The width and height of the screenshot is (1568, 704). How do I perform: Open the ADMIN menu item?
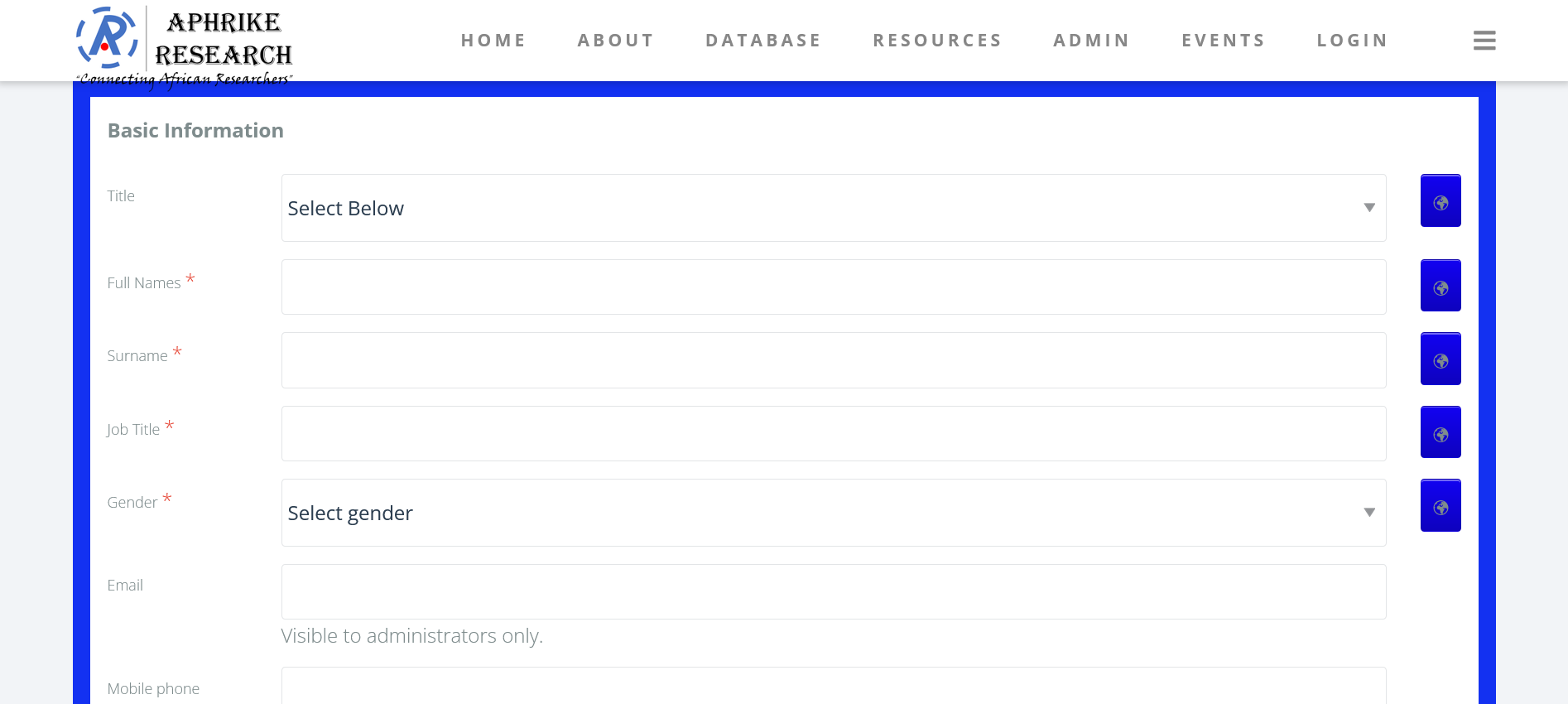coord(1092,41)
